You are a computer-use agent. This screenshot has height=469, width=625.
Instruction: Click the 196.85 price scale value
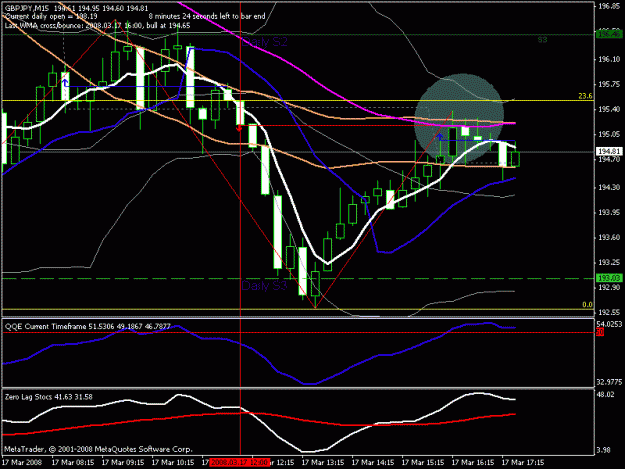(x=609, y=7)
